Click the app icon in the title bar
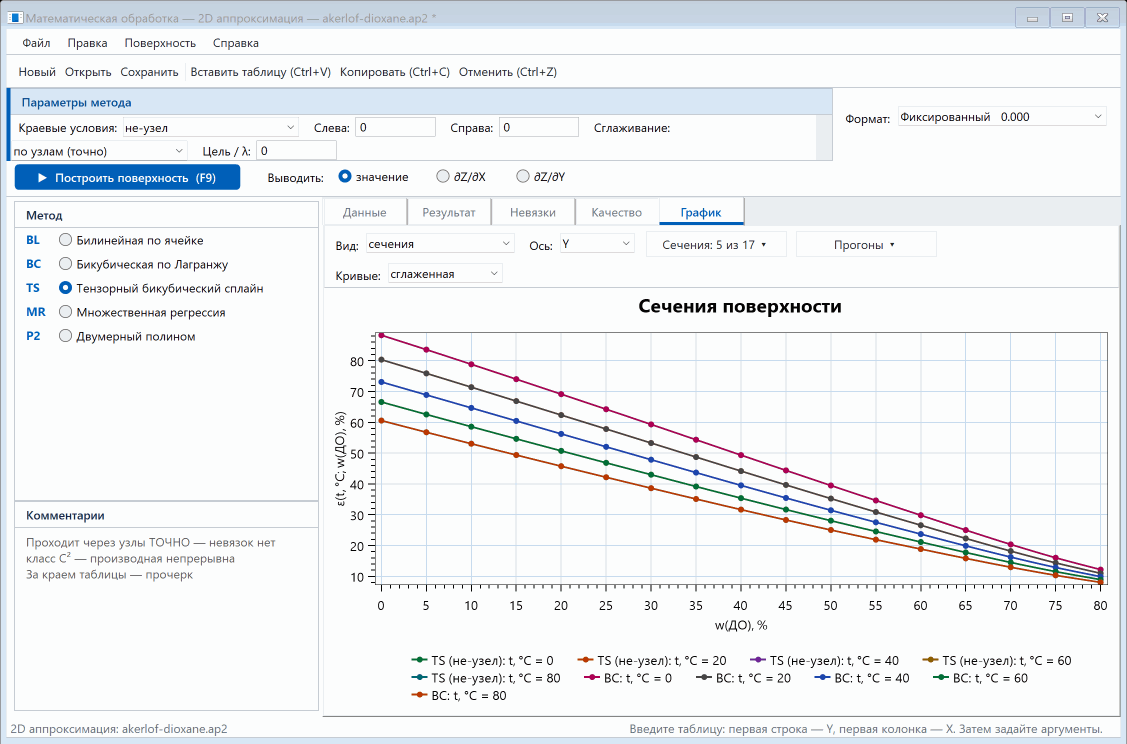Viewport: 1127px width, 744px height. pyautogui.click(x=14, y=18)
